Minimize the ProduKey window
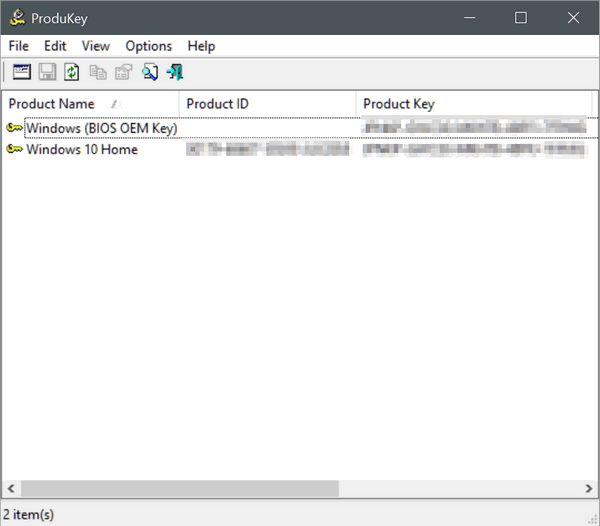 point(470,18)
